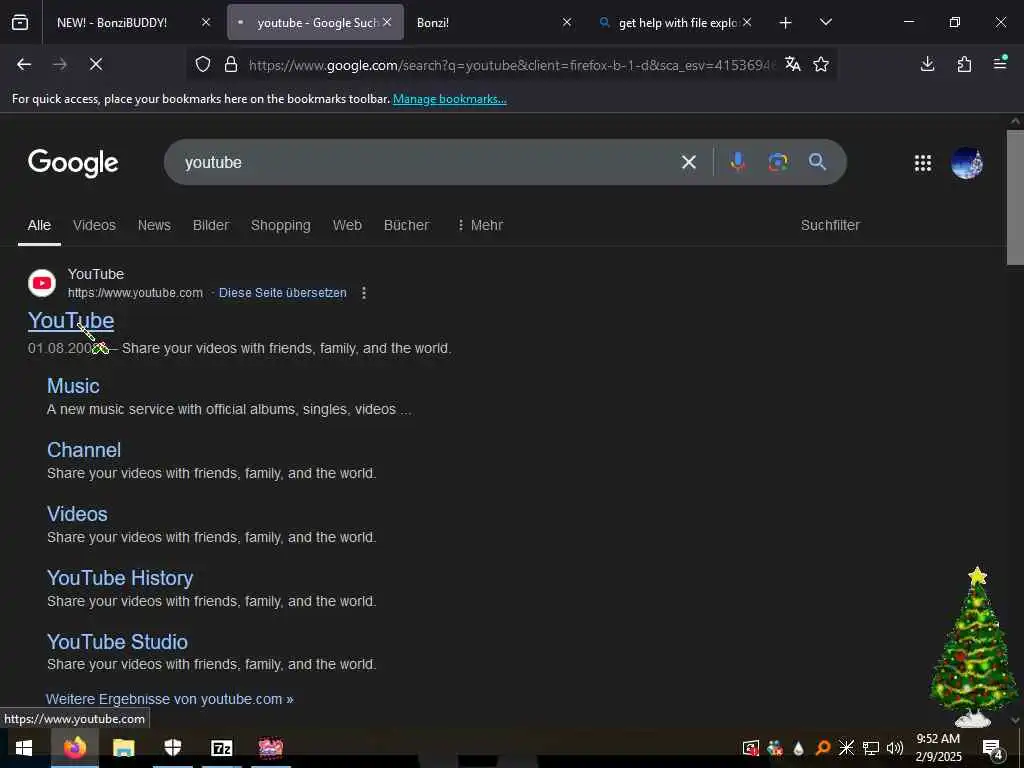Click the Firefox address bar URL
Viewport: 1024px width, 768px height.
tap(512, 65)
